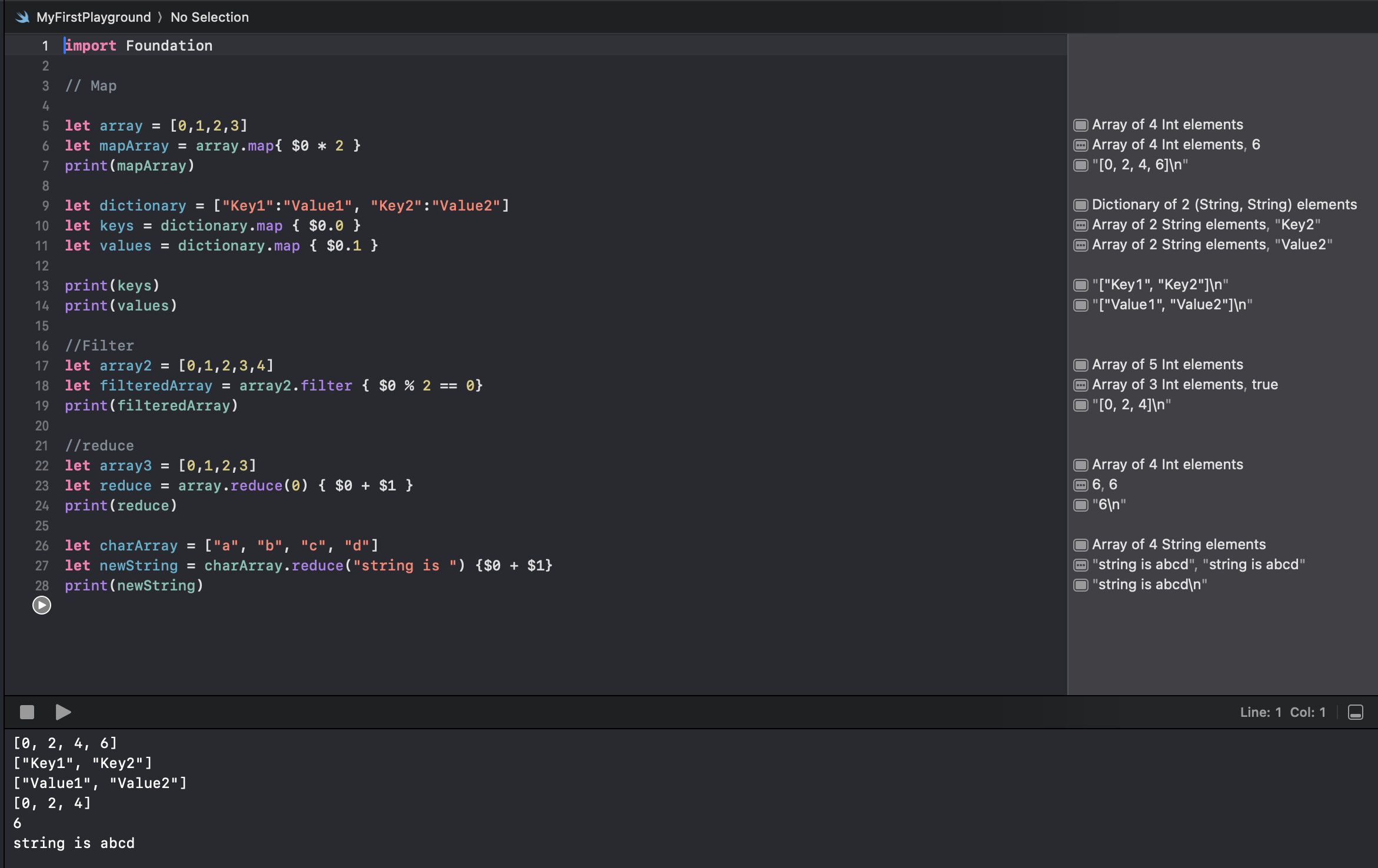Open the No Selection jump bar dropdown
This screenshot has height=868, width=1378.
point(209,17)
